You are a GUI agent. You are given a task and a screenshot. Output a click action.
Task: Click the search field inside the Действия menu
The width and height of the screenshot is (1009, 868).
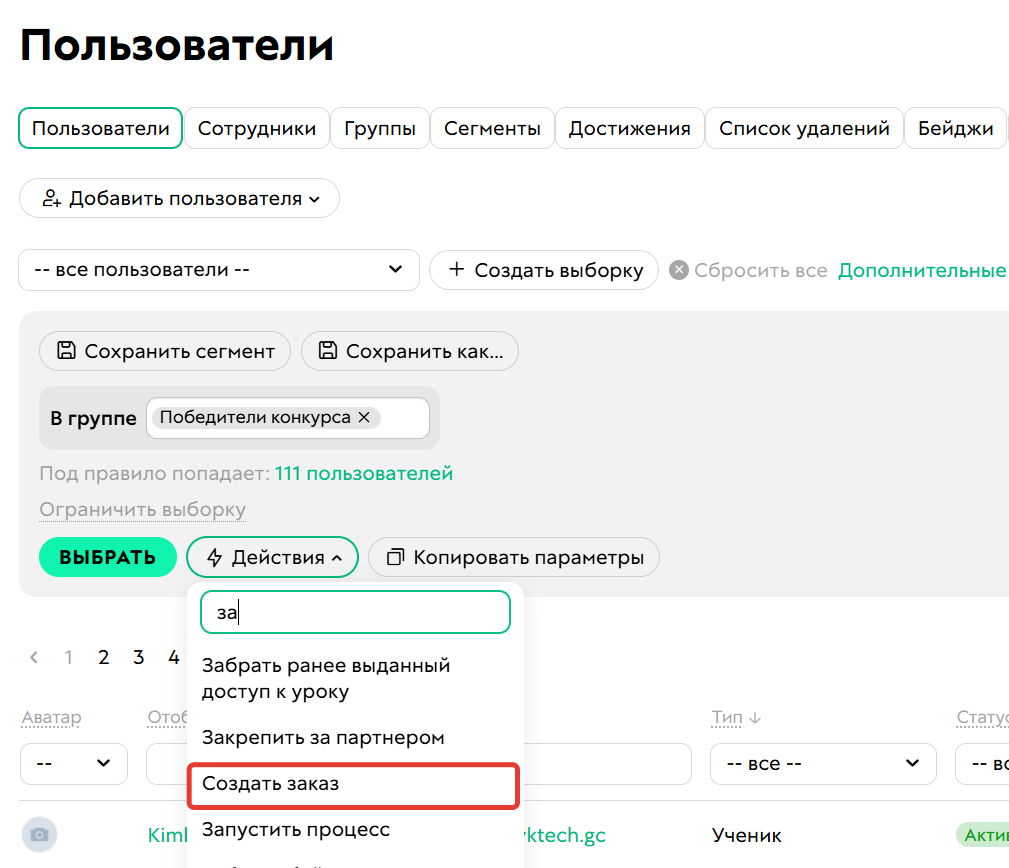click(x=355, y=611)
